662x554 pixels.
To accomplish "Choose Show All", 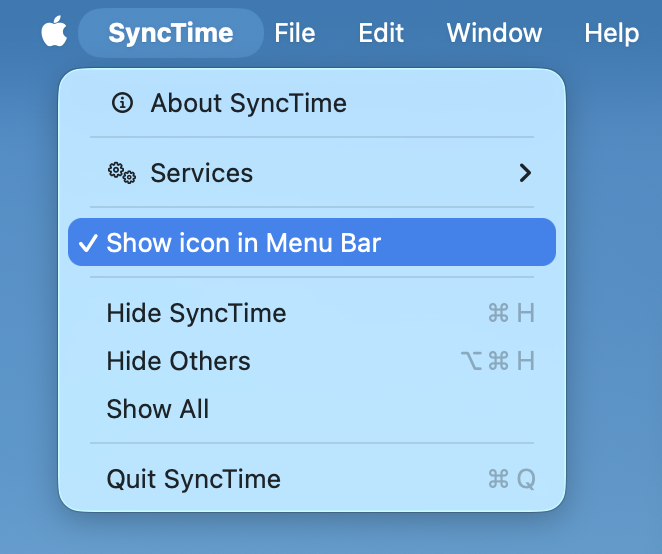I will click(158, 409).
